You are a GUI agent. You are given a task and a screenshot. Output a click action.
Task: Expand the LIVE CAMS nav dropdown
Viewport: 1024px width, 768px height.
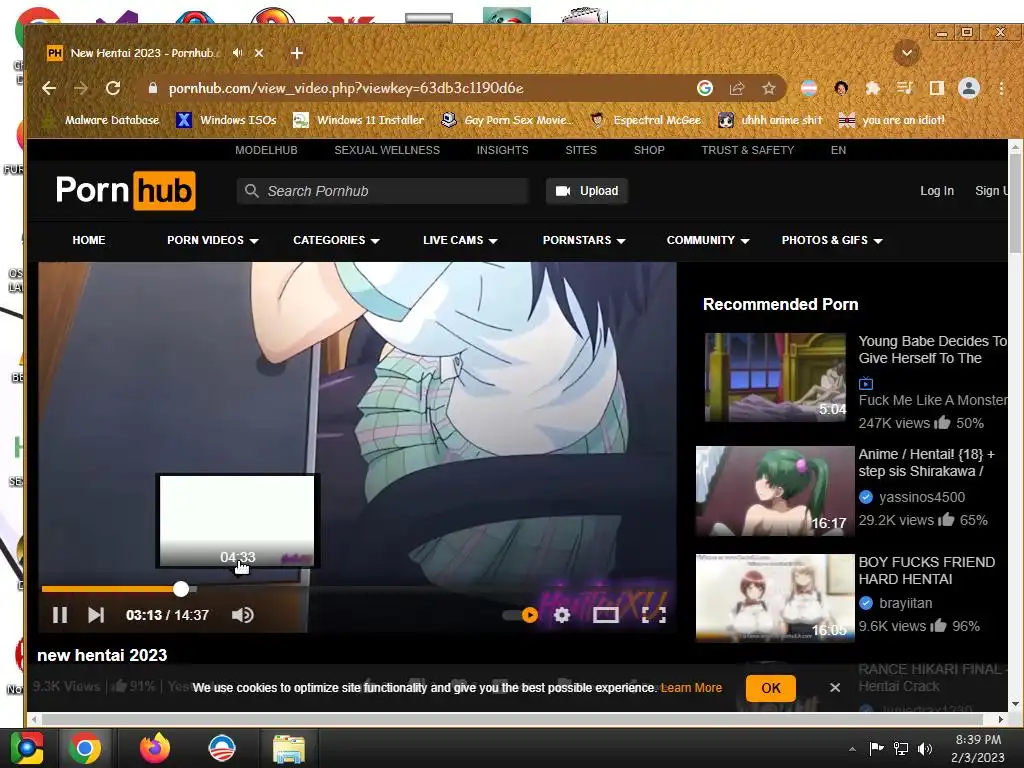460,240
